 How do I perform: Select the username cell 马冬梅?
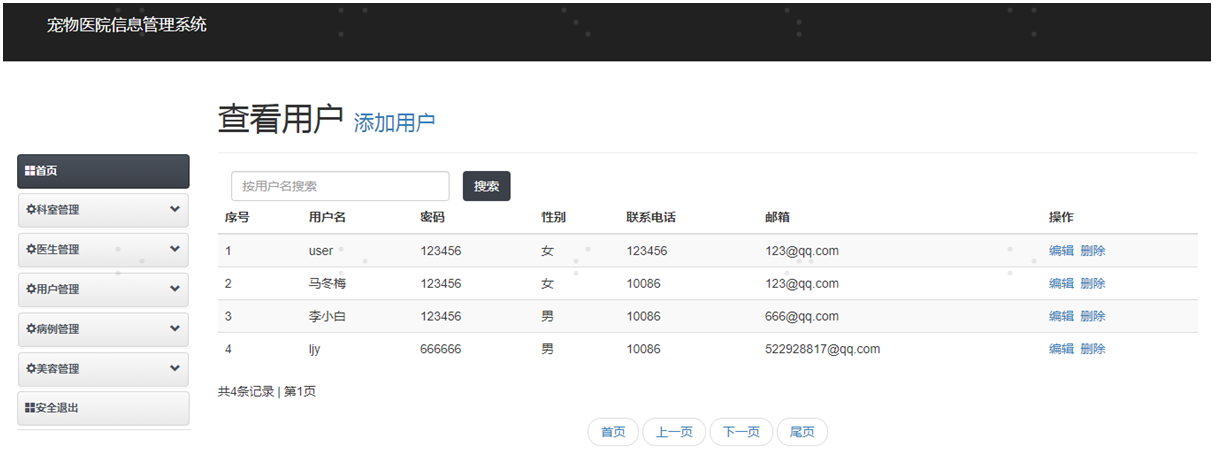(x=327, y=284)
